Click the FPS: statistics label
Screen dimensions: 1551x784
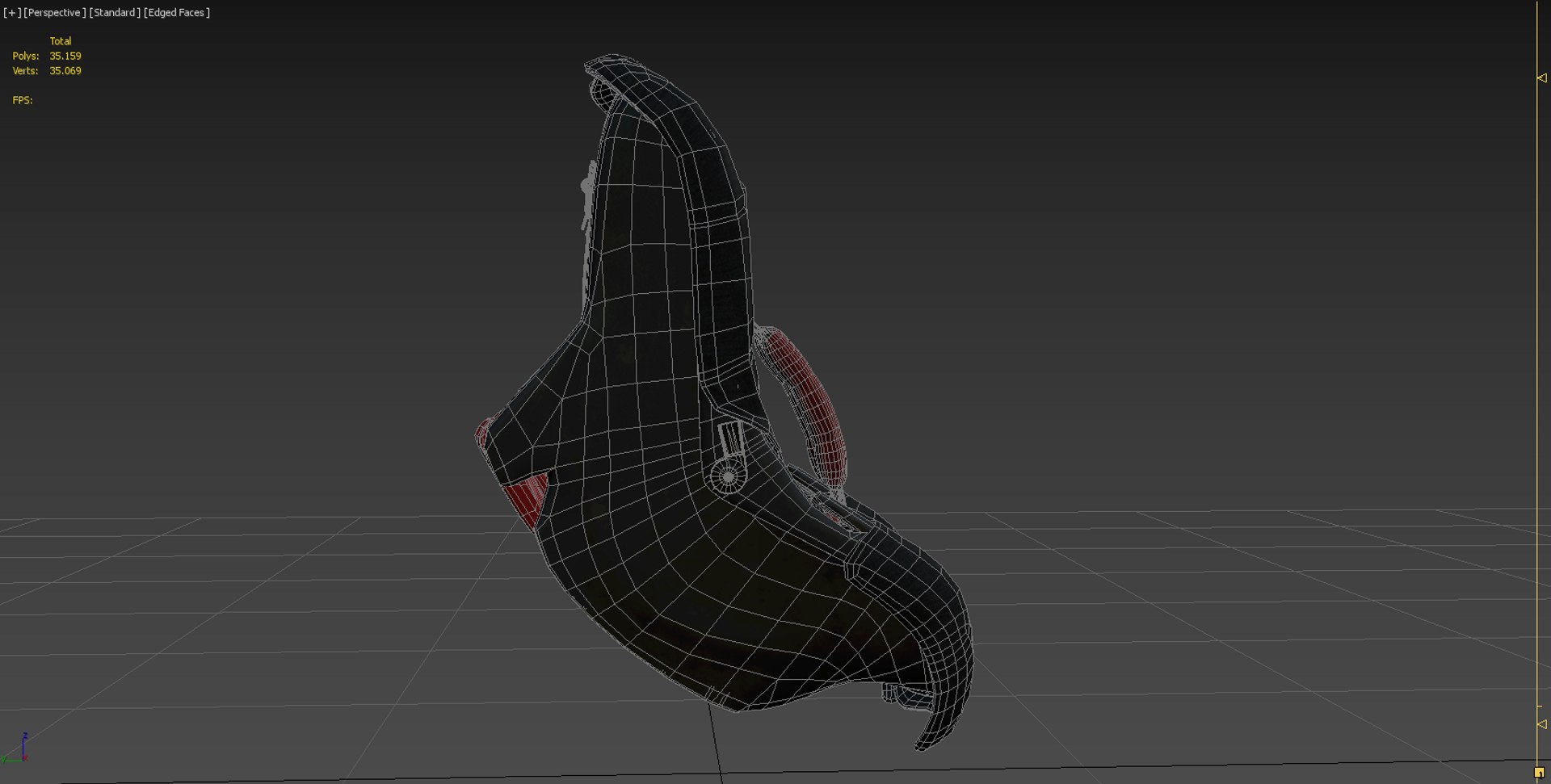(x=23, y=100)
